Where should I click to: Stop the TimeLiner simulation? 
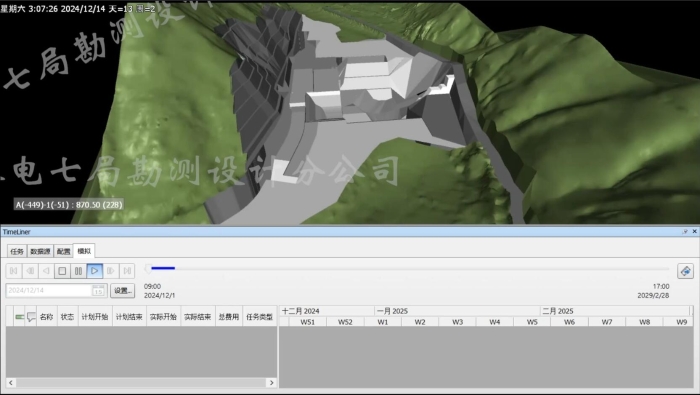click(62, 271)
